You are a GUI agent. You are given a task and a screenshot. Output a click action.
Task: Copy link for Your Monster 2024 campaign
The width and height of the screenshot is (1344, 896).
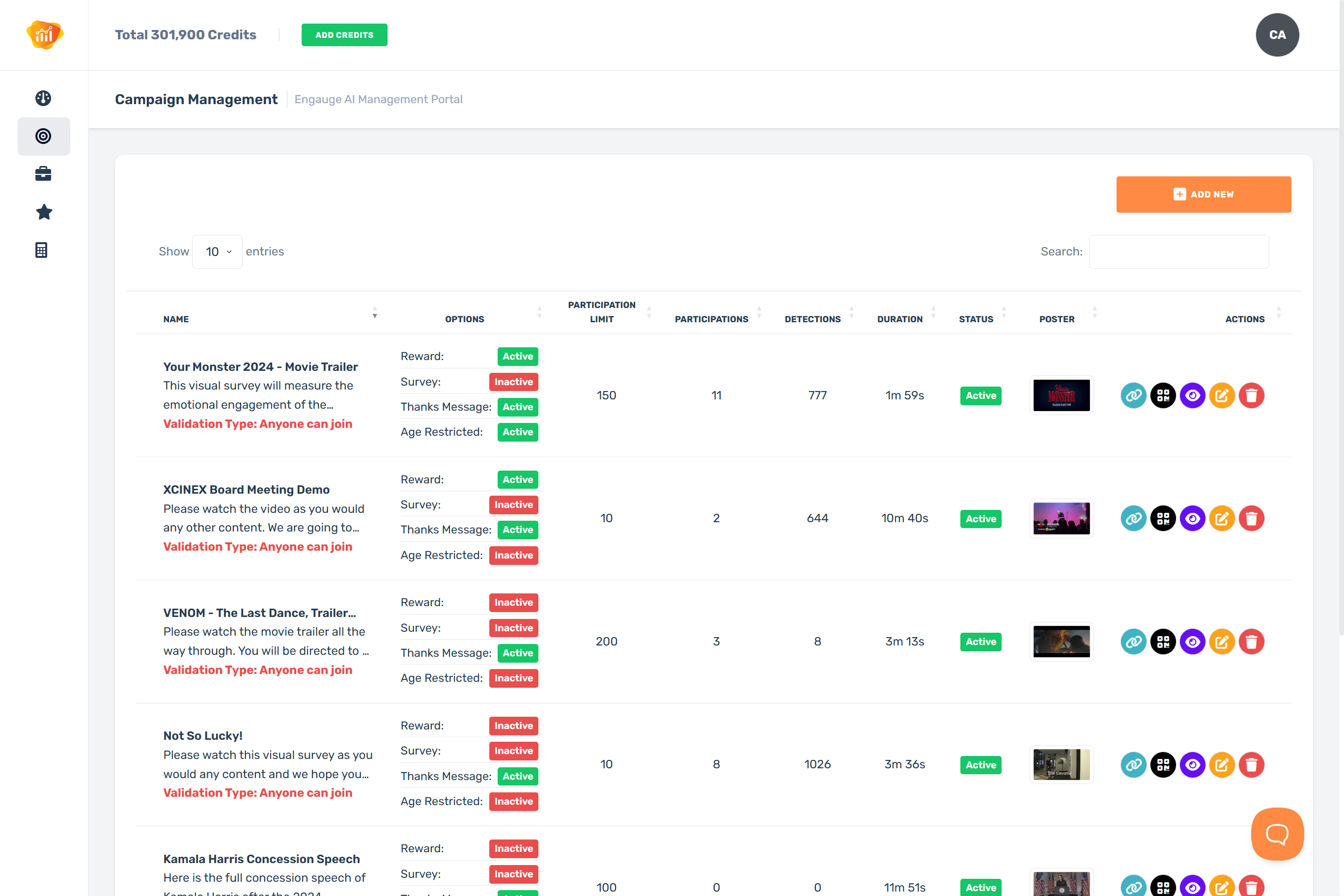pyautogui.click(x=1133, y=395)
